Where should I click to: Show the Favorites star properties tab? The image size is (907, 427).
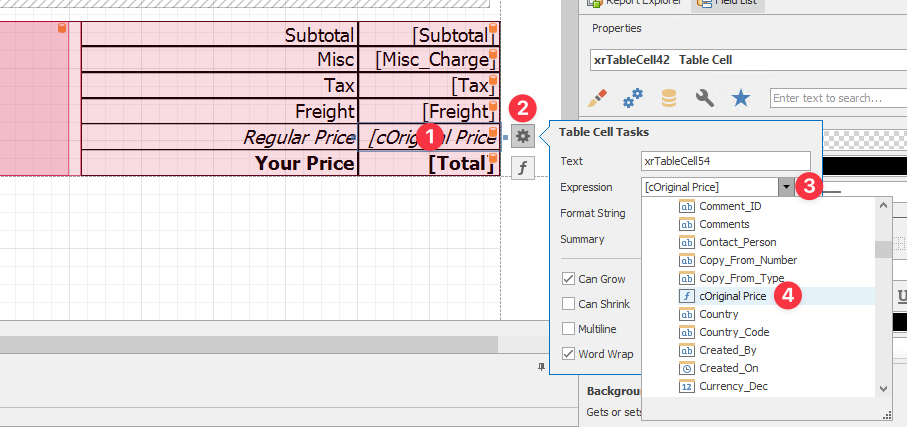click(x=740, y=98)
